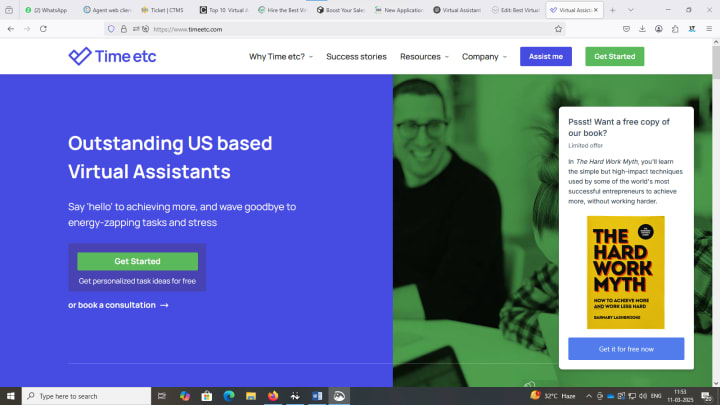
Task: List all tabs with the chevron
Action: [630, 10]
